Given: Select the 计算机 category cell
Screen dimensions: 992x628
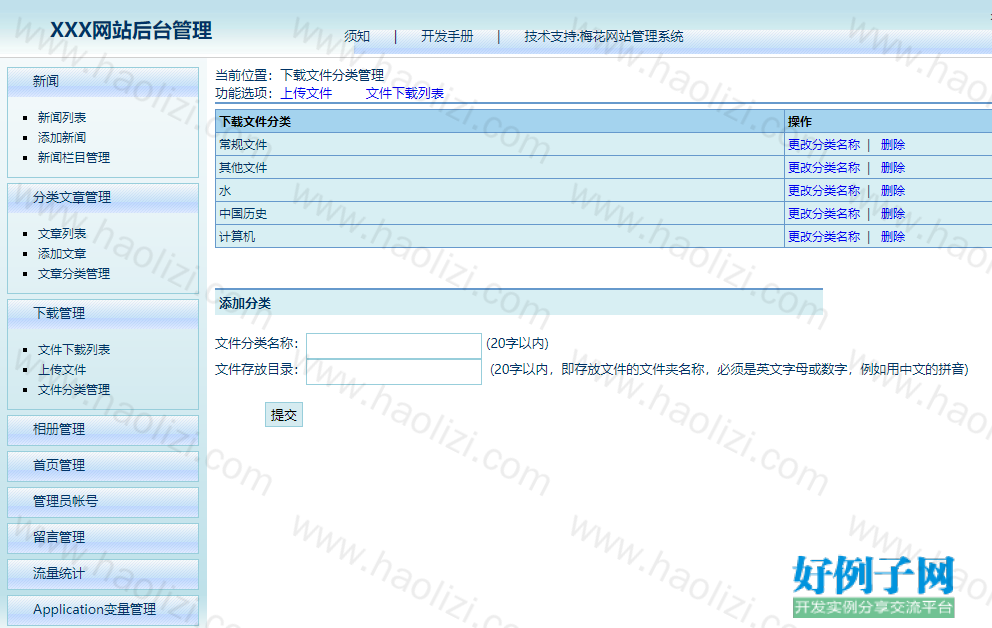Looking at the screenshot, I should point(500,237).
